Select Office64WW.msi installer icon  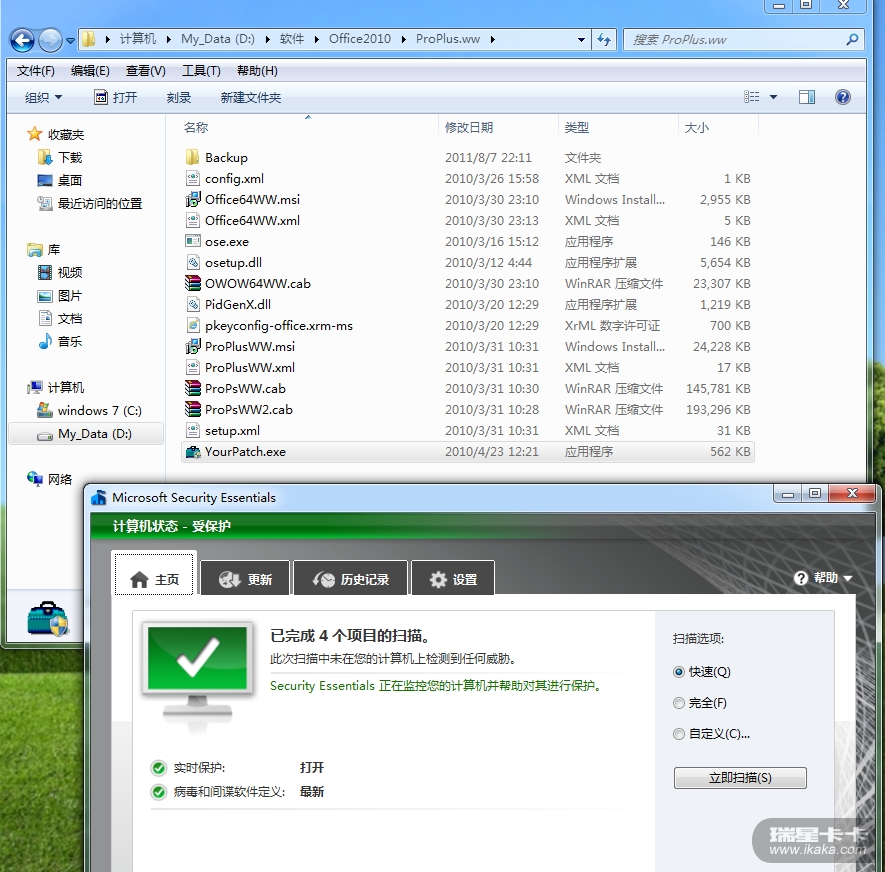(x=192, y=199)
